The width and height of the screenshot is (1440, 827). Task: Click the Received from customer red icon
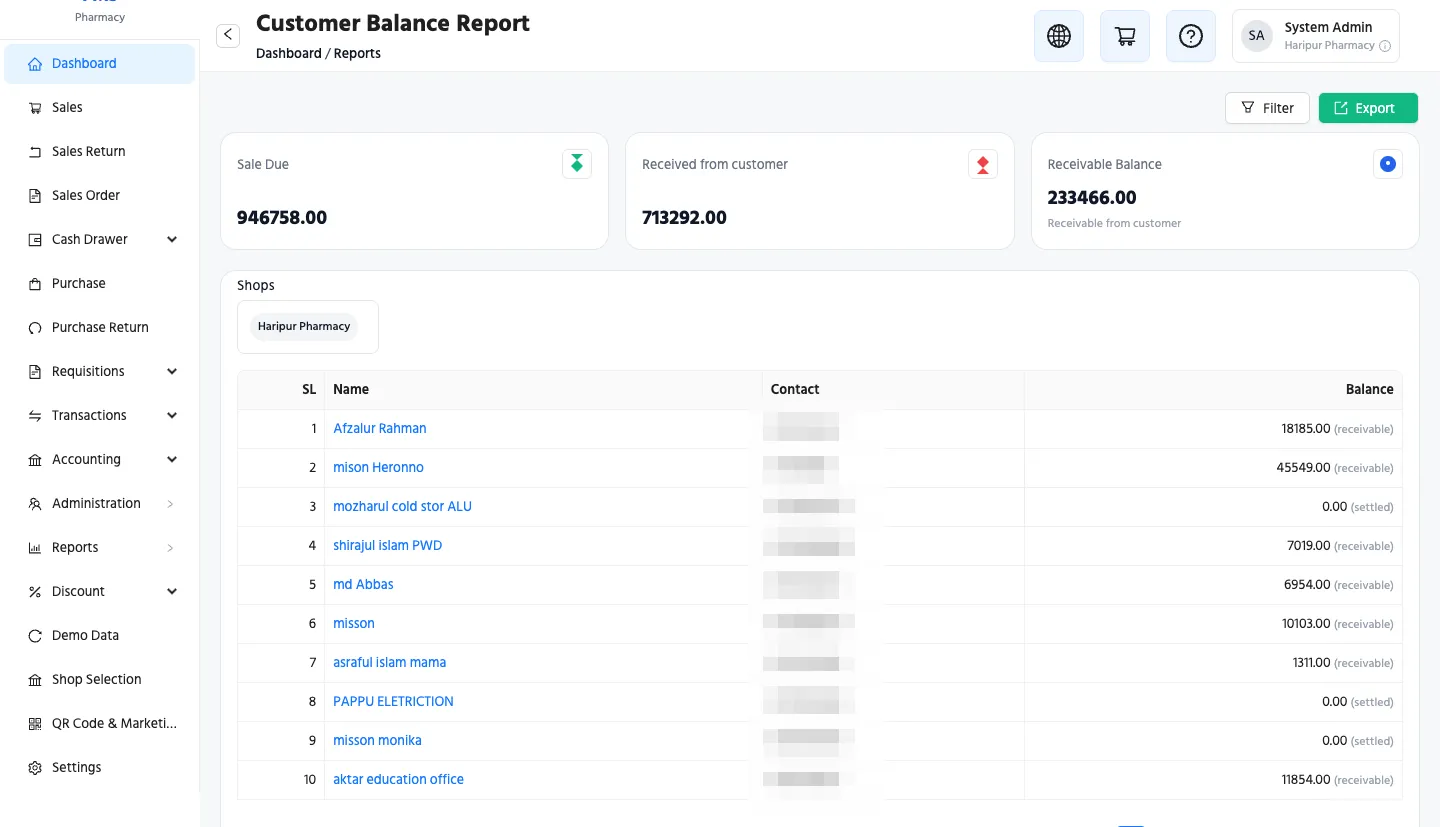(983, 164)
